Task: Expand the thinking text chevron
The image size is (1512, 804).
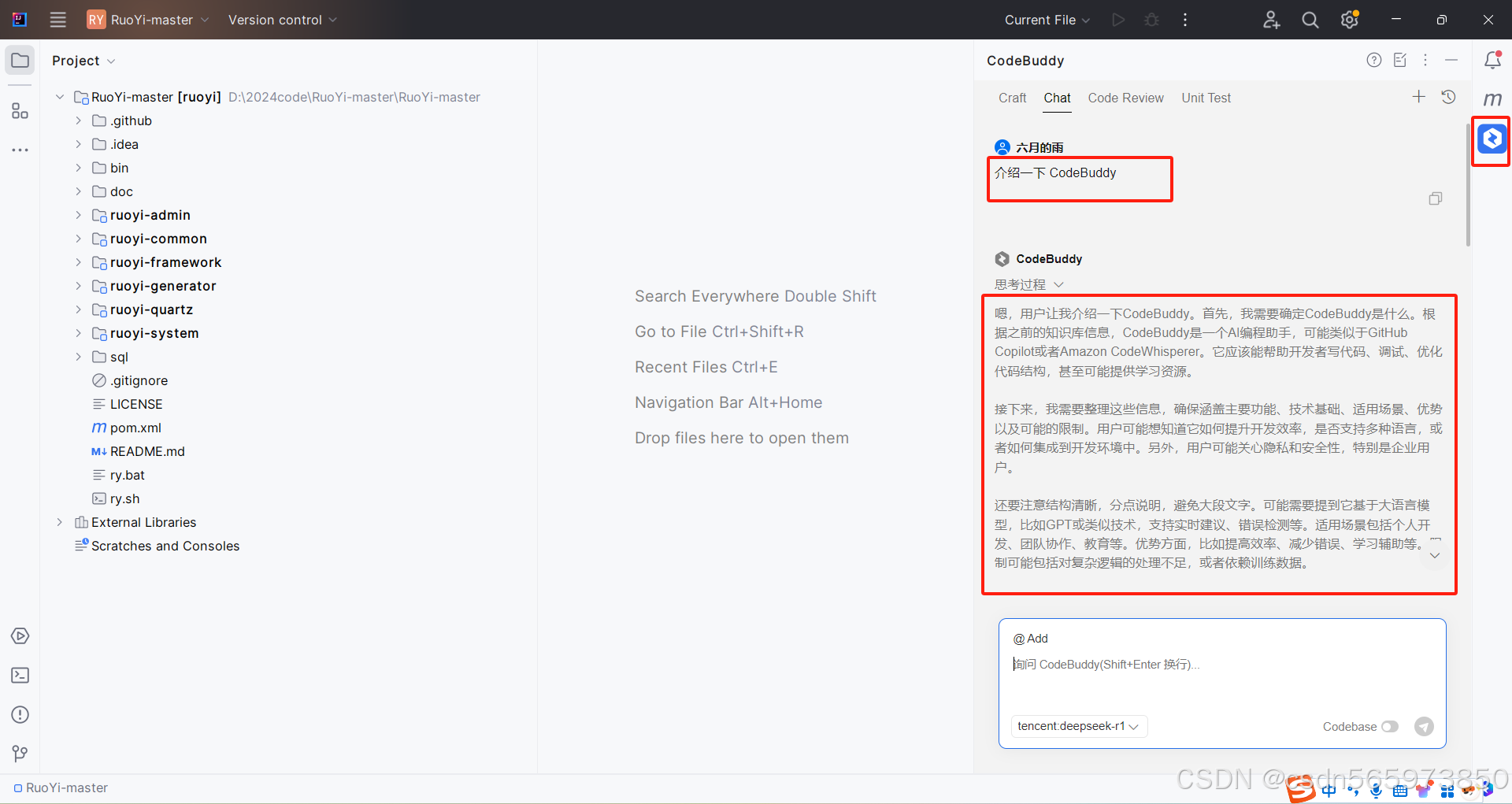Action: click(x=1435, y=555)
